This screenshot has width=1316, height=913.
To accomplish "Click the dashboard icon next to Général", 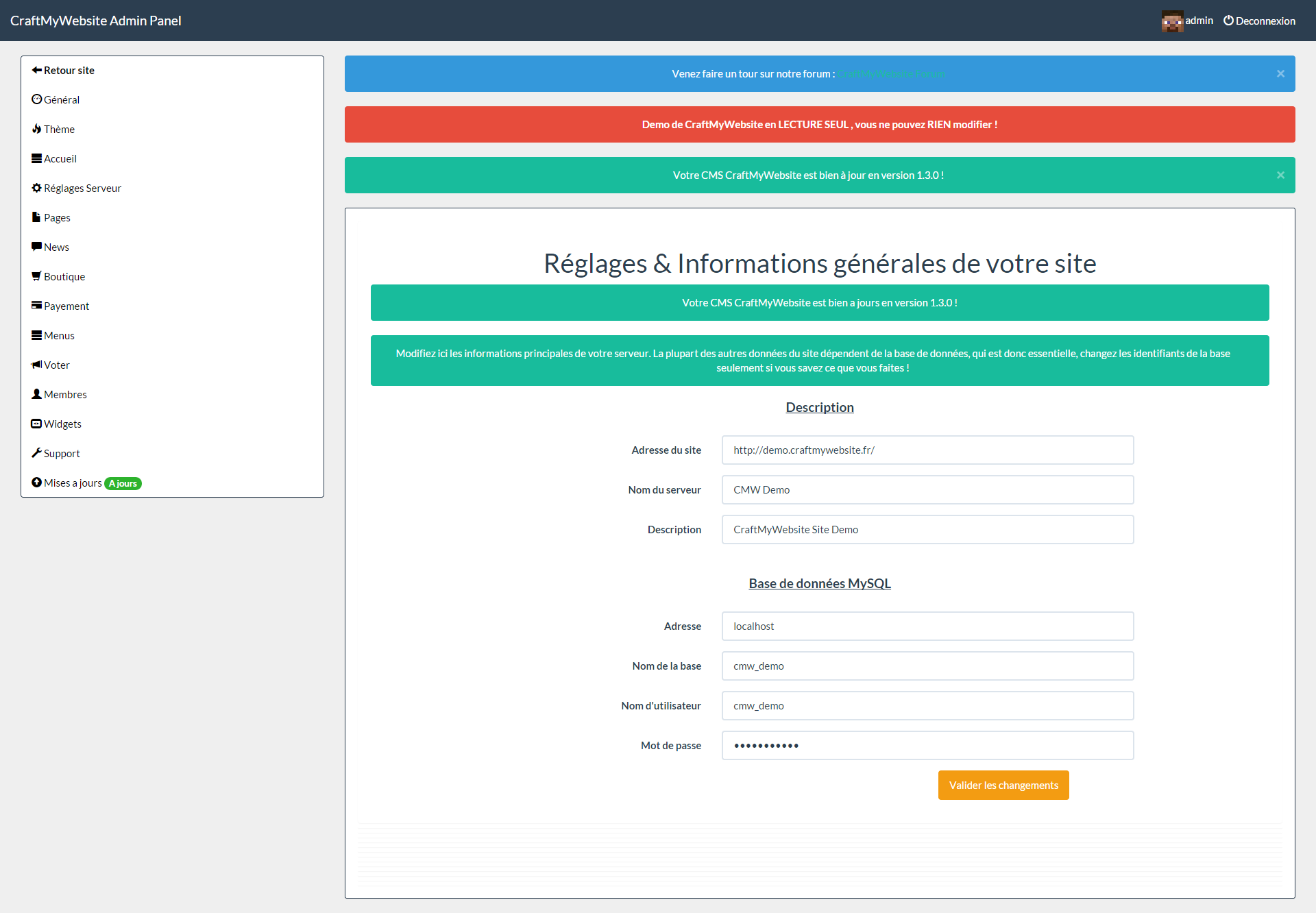I will coord(37,99).
